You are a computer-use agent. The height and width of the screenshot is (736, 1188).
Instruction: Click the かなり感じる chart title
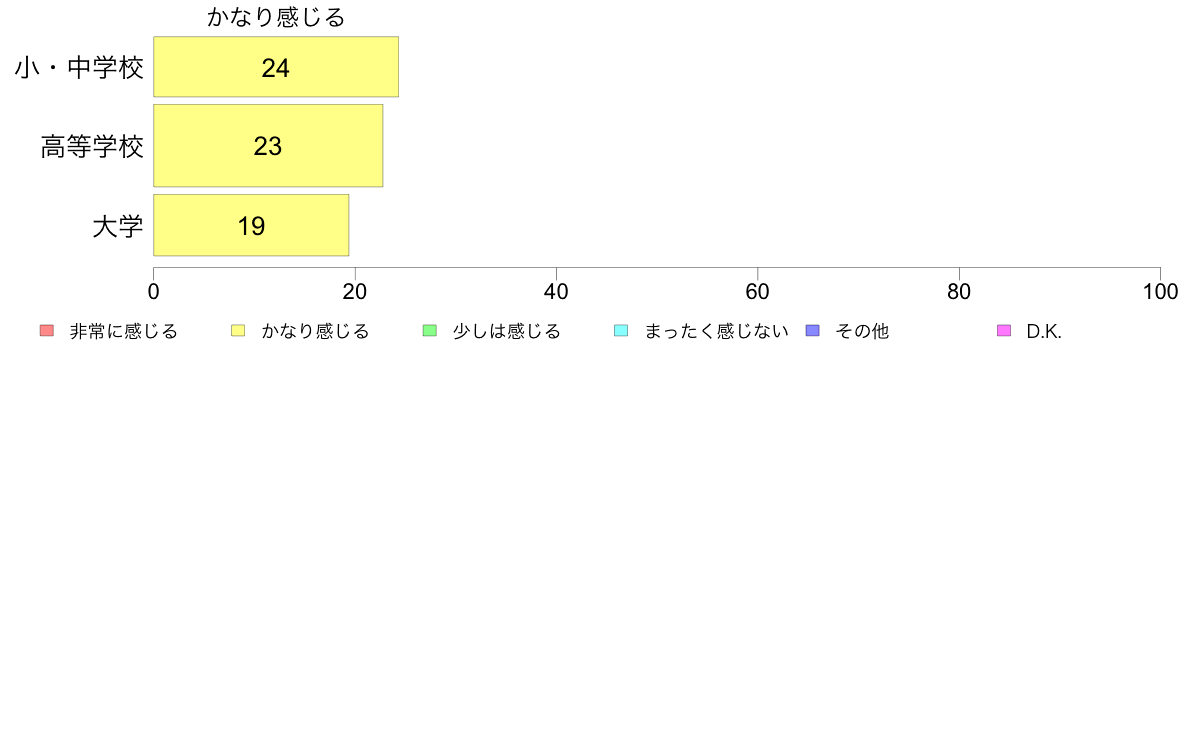click(x=276, y=17)
